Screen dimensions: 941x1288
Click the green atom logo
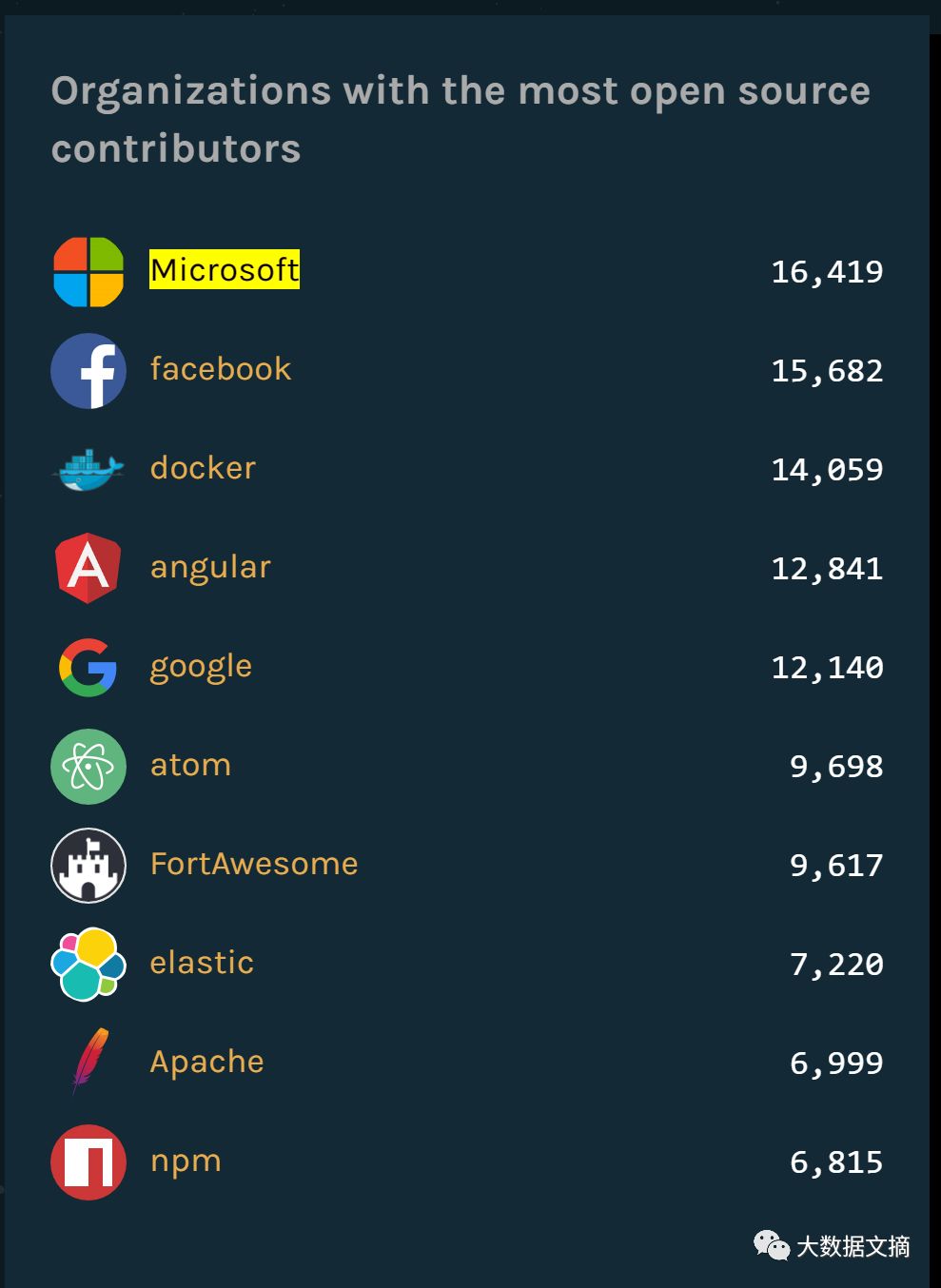pos(88,767)
